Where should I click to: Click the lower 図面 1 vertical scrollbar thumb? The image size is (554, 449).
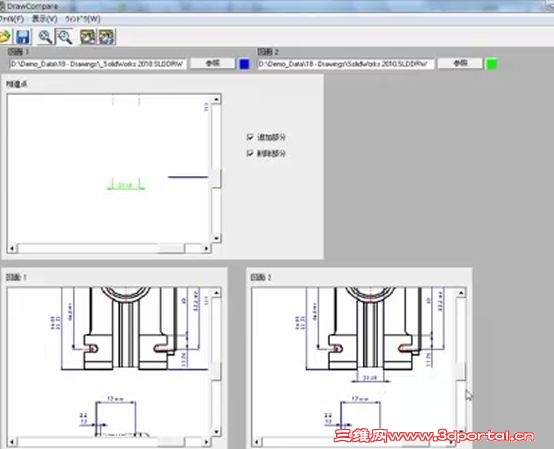pyautogui.click(x=216, y=371)
